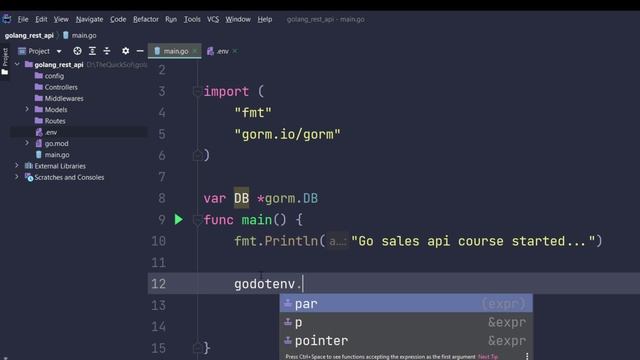The height and width of the screenshot is (360, 640).
Task: Open the Refactor menu
Action: click(146, 19)
